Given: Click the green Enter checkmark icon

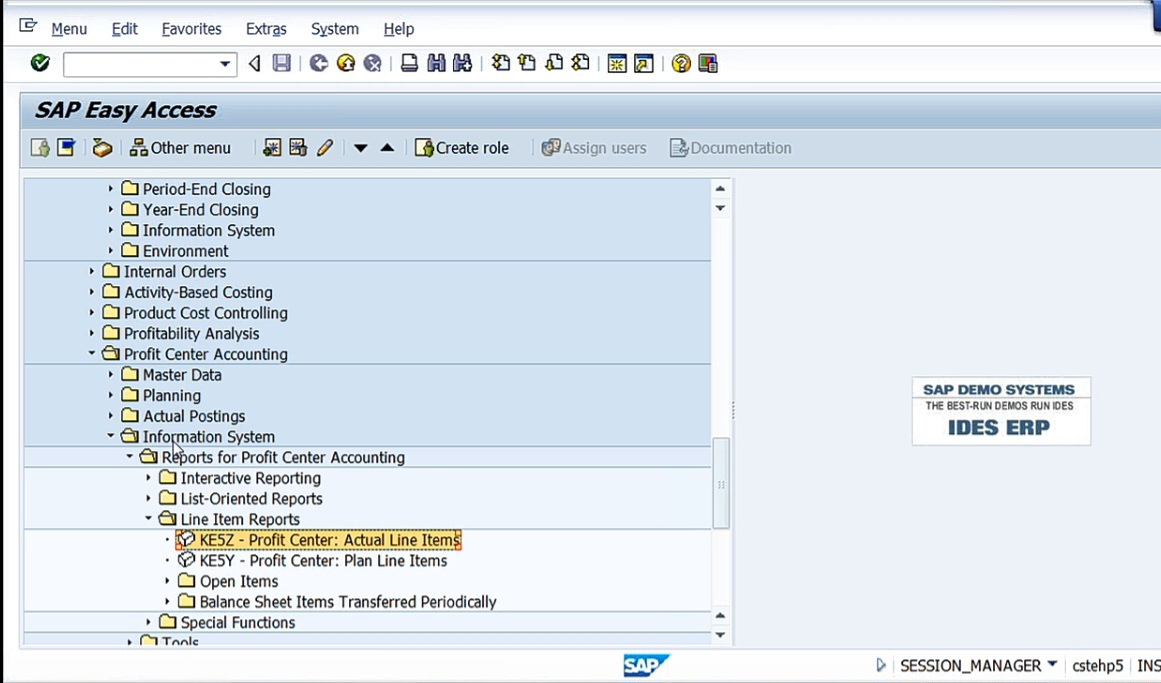Looking at the screenshot, I should [x=40, y=64].
